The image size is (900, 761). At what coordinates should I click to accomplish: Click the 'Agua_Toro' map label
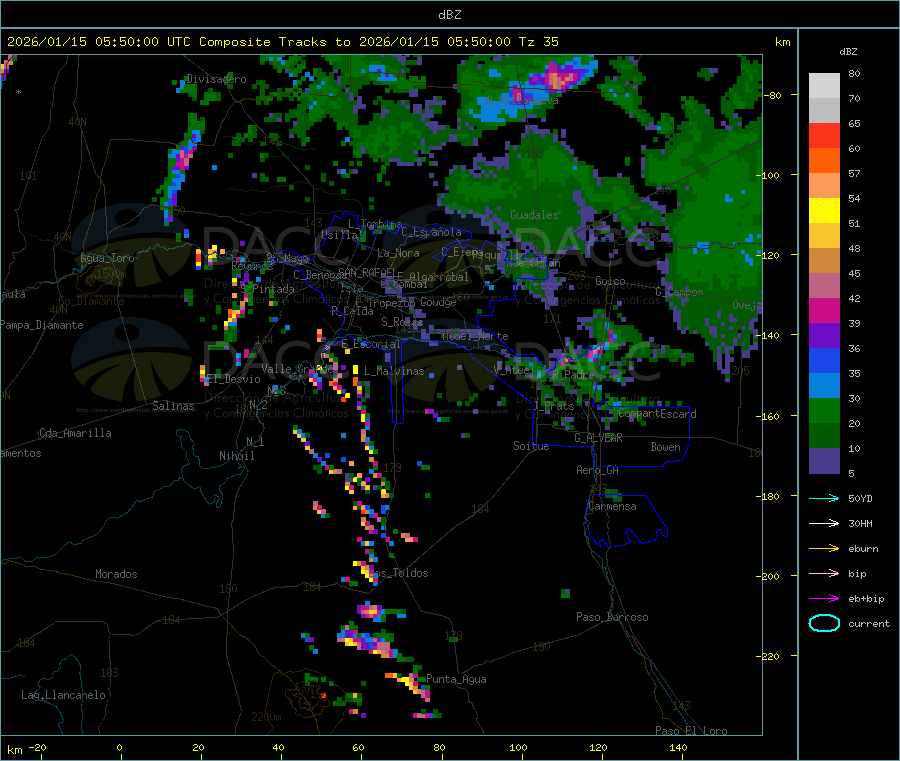[x=107, y=258]
